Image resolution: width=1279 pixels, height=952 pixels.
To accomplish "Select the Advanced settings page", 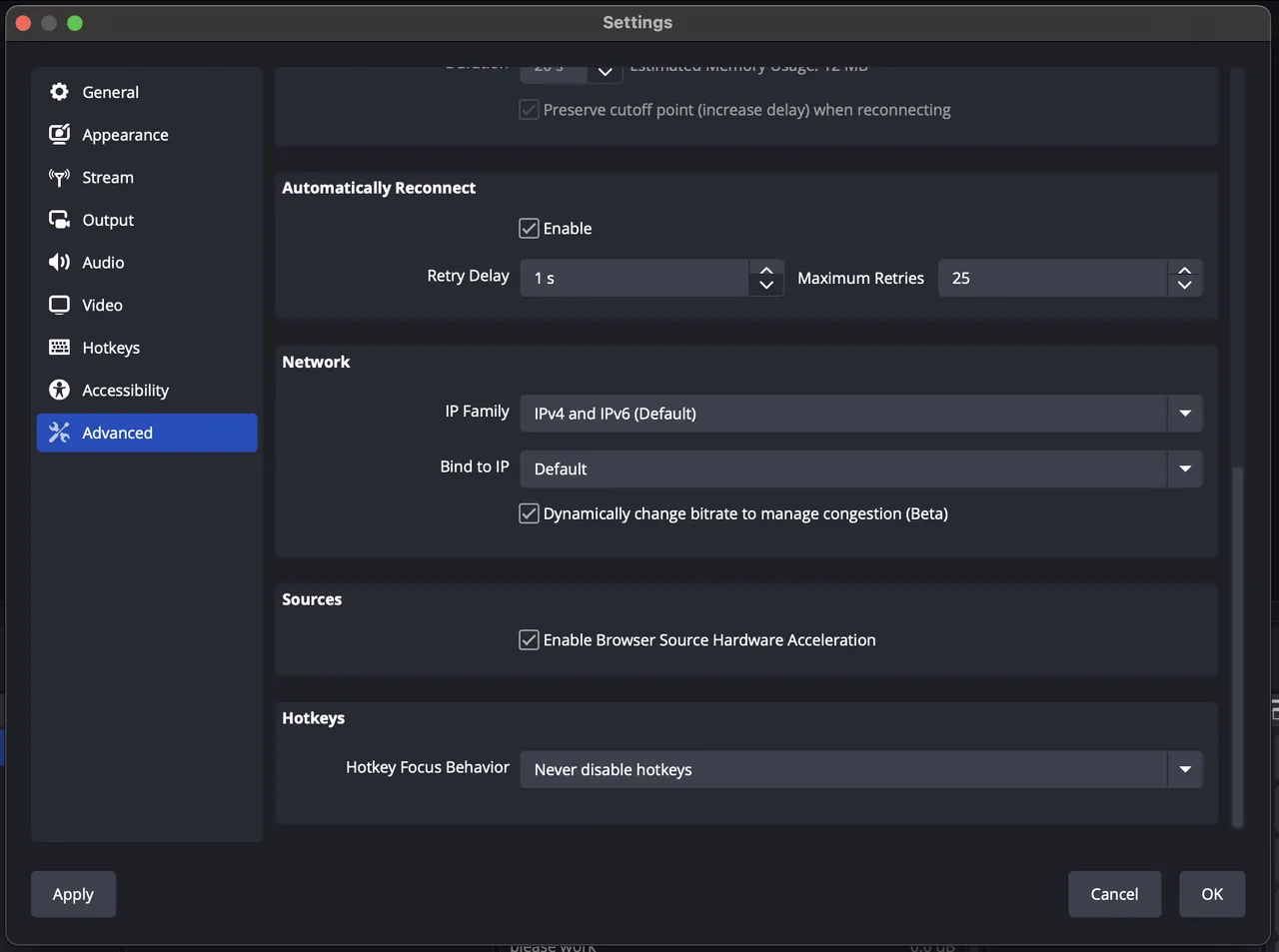I will point(147,433).
